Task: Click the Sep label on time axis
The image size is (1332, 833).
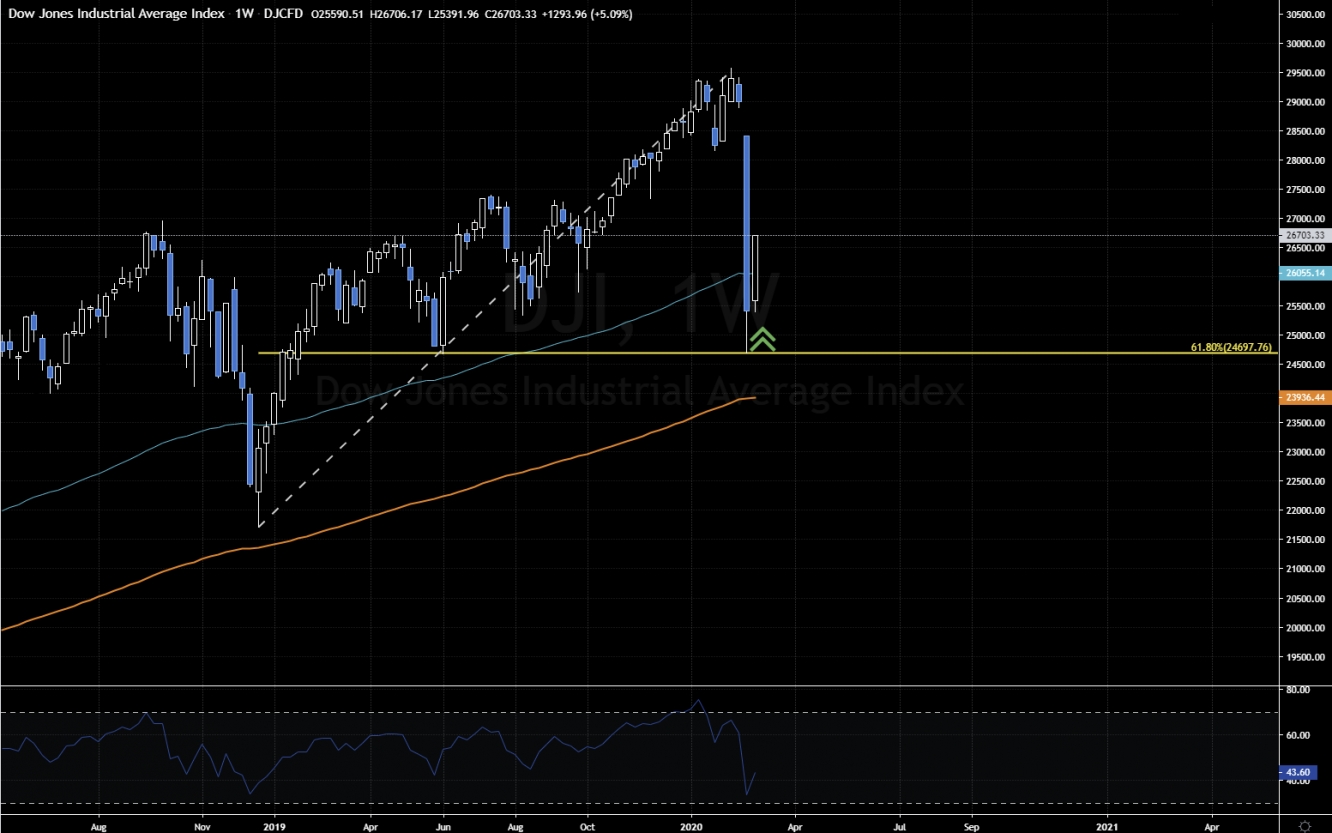Action: tap(971, 827)
